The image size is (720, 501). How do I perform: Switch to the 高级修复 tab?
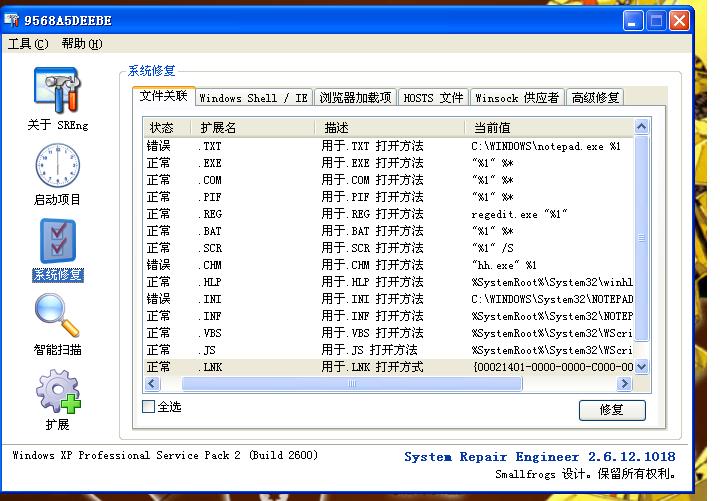[x=595, y=98]
